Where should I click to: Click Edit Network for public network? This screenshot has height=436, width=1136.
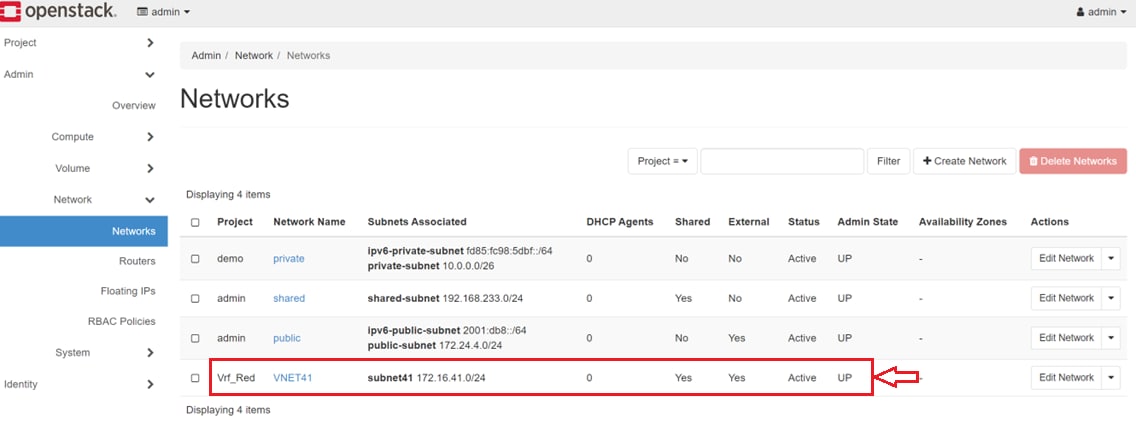tap(1066, 338)
